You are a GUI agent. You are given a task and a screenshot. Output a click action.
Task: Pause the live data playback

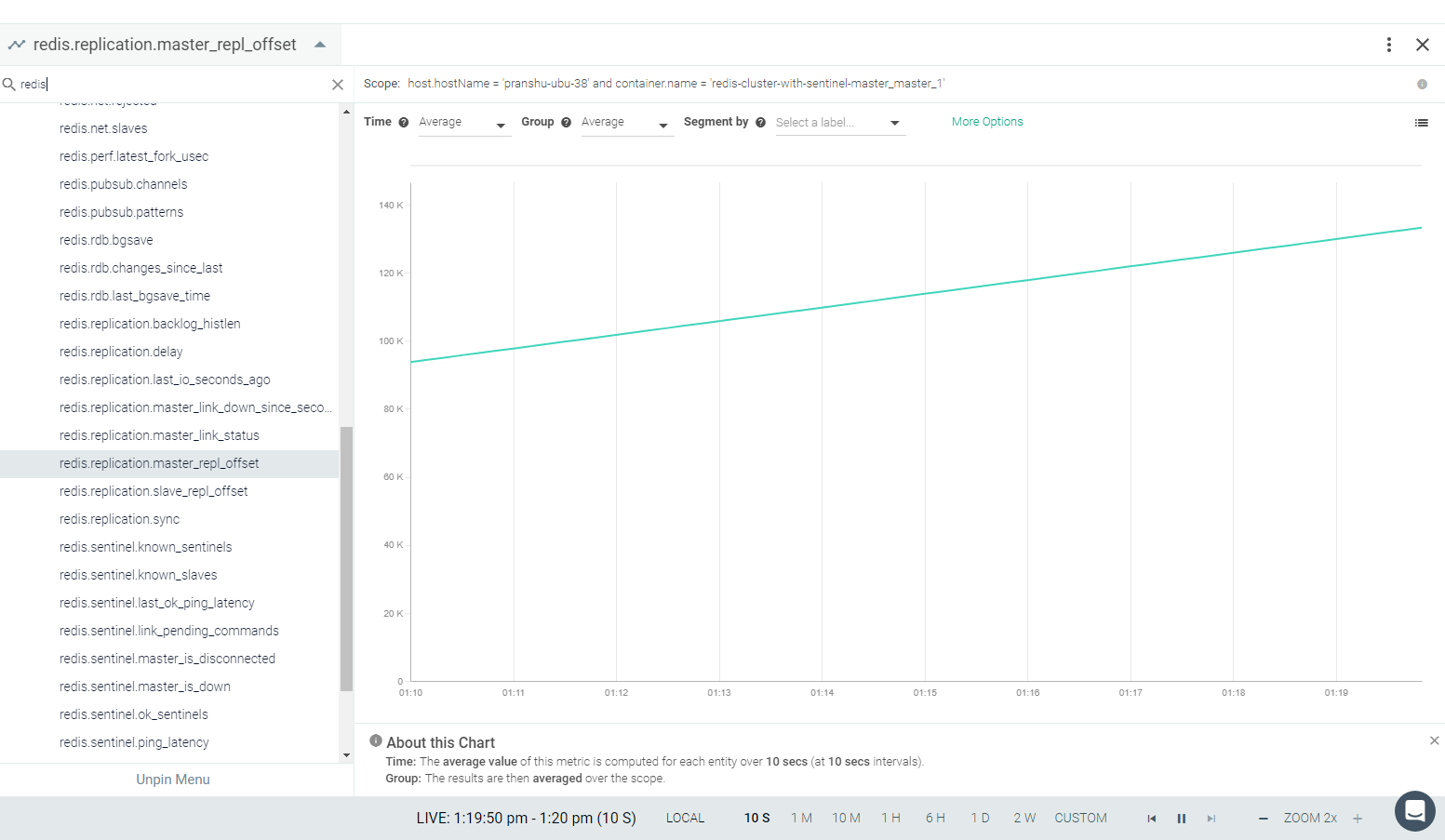coord(1182,819)
